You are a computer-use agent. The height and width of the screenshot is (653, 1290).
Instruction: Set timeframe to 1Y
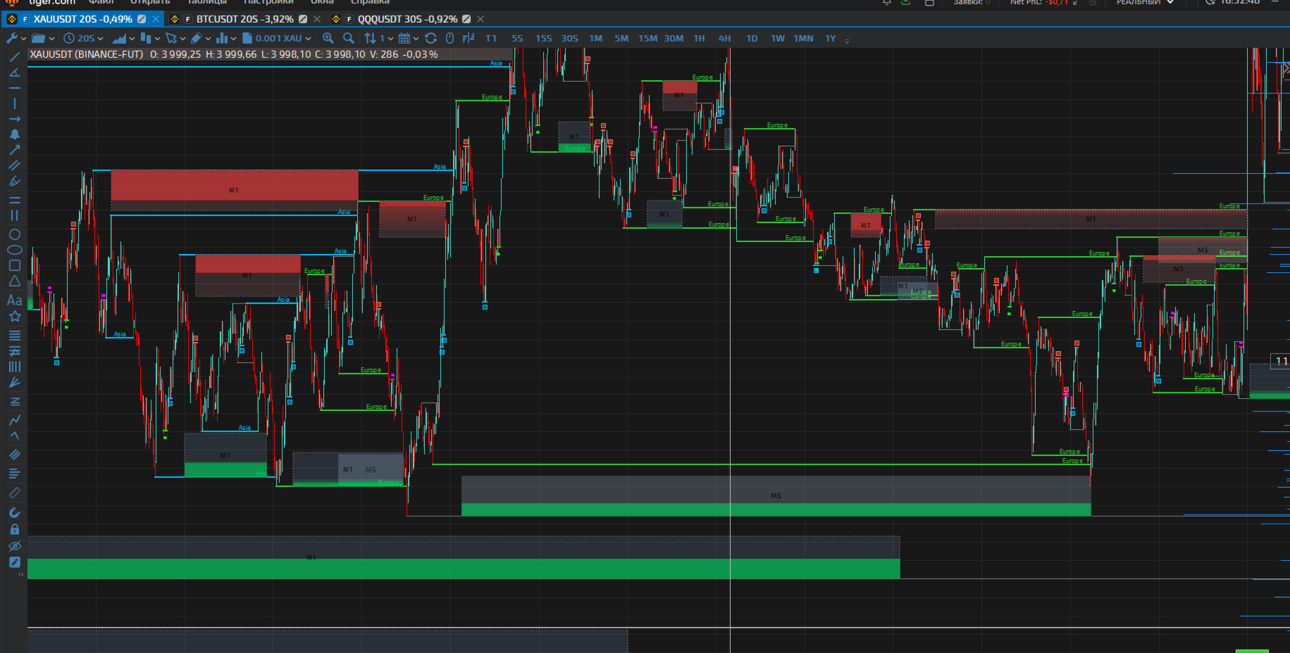830,38
